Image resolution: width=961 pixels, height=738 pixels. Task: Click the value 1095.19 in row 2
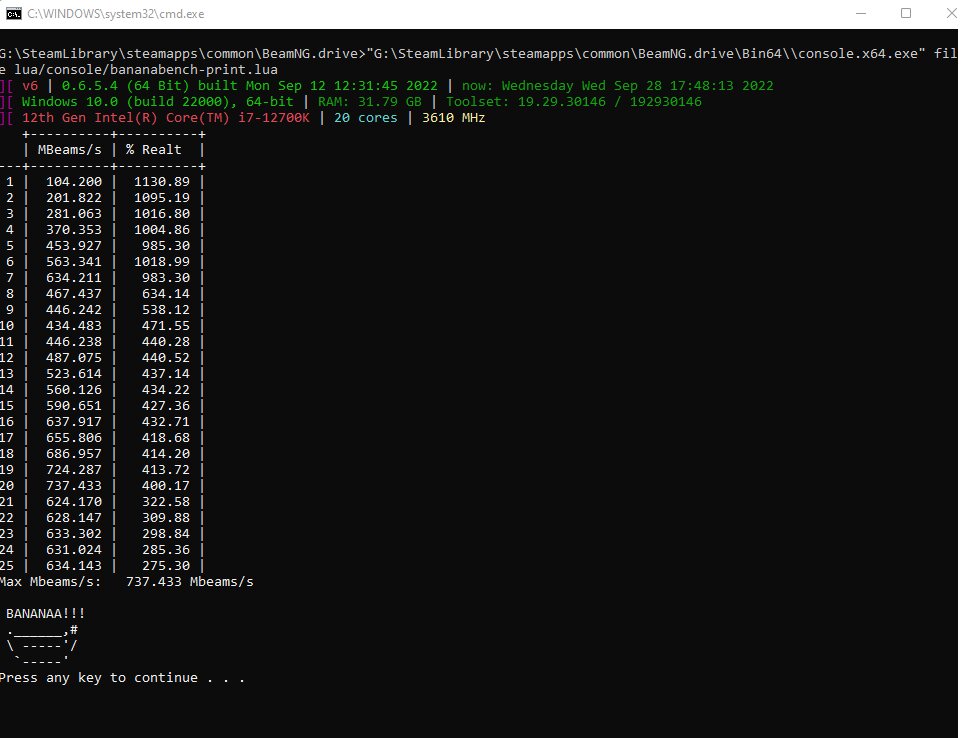[x=162, y=197]
